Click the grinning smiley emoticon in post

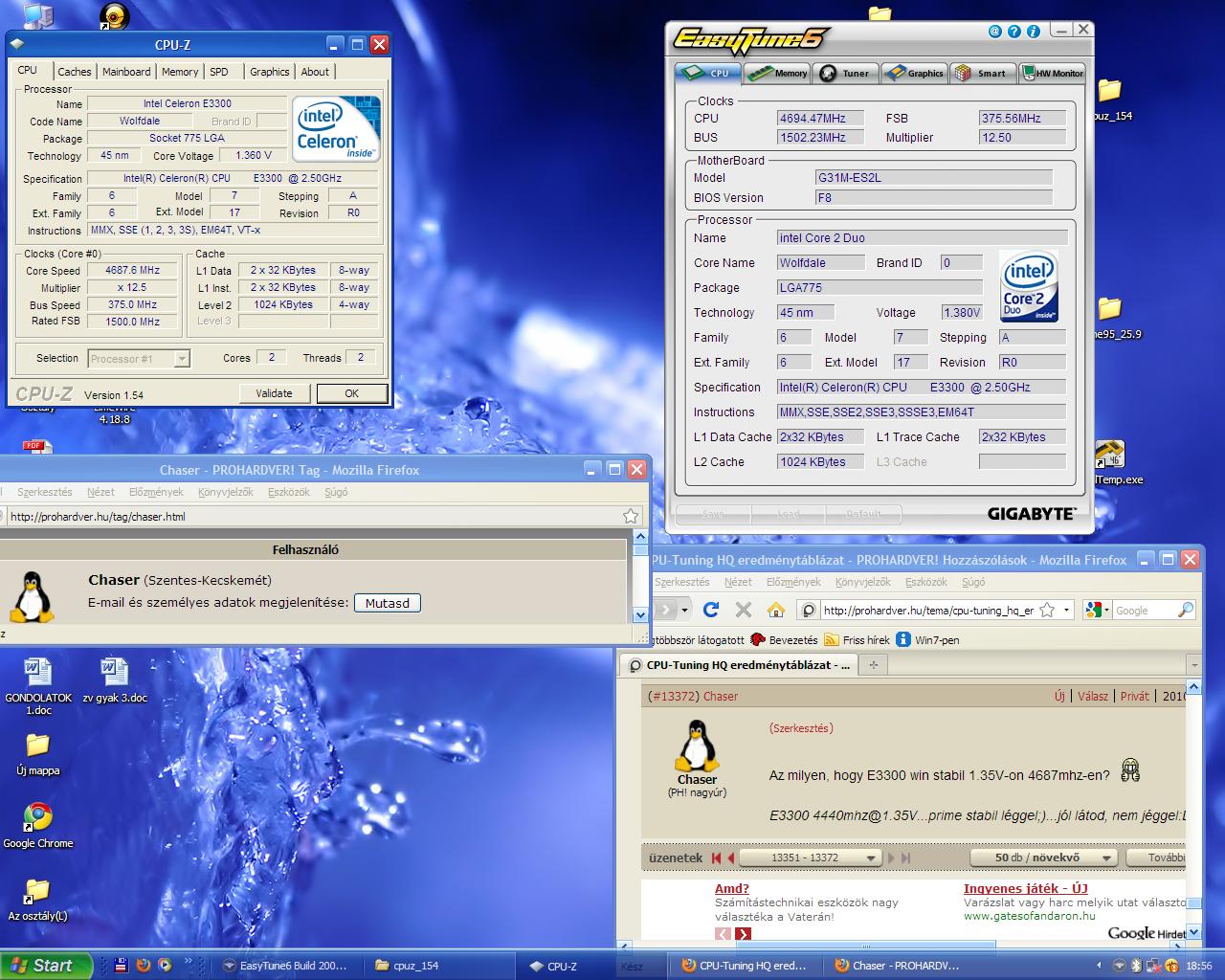[x=1129, y=770]
